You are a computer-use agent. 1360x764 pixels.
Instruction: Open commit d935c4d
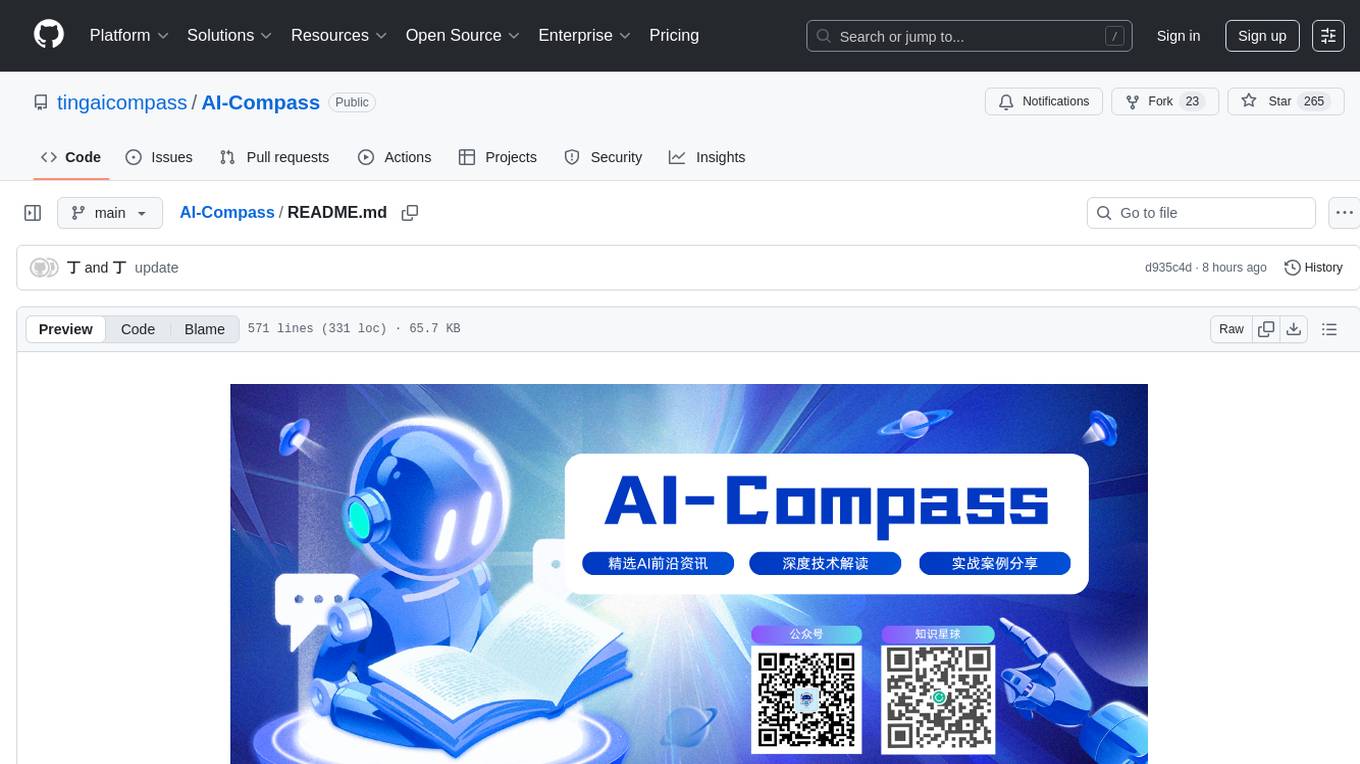point(1168,268)
